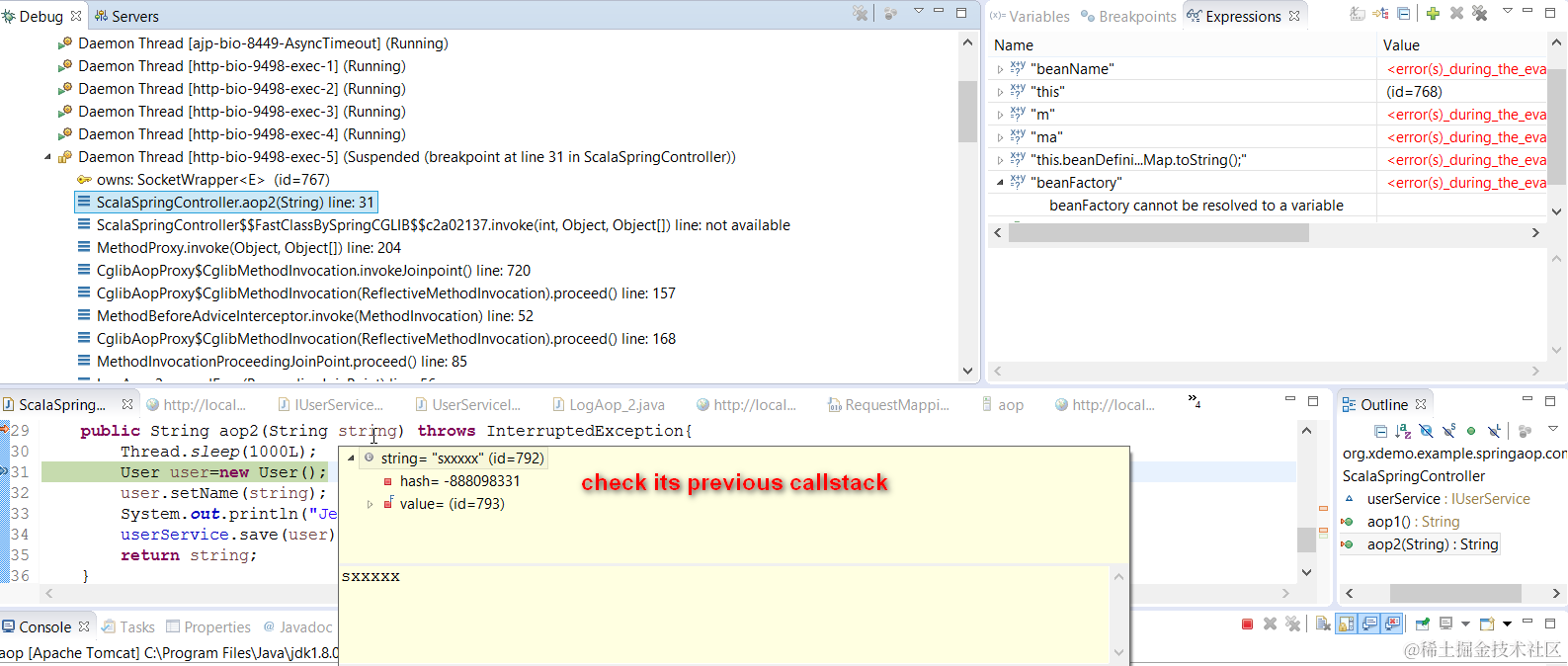Expand the "ma" expression
Screen dimensions: 1568x666
tap(1000, 137)
